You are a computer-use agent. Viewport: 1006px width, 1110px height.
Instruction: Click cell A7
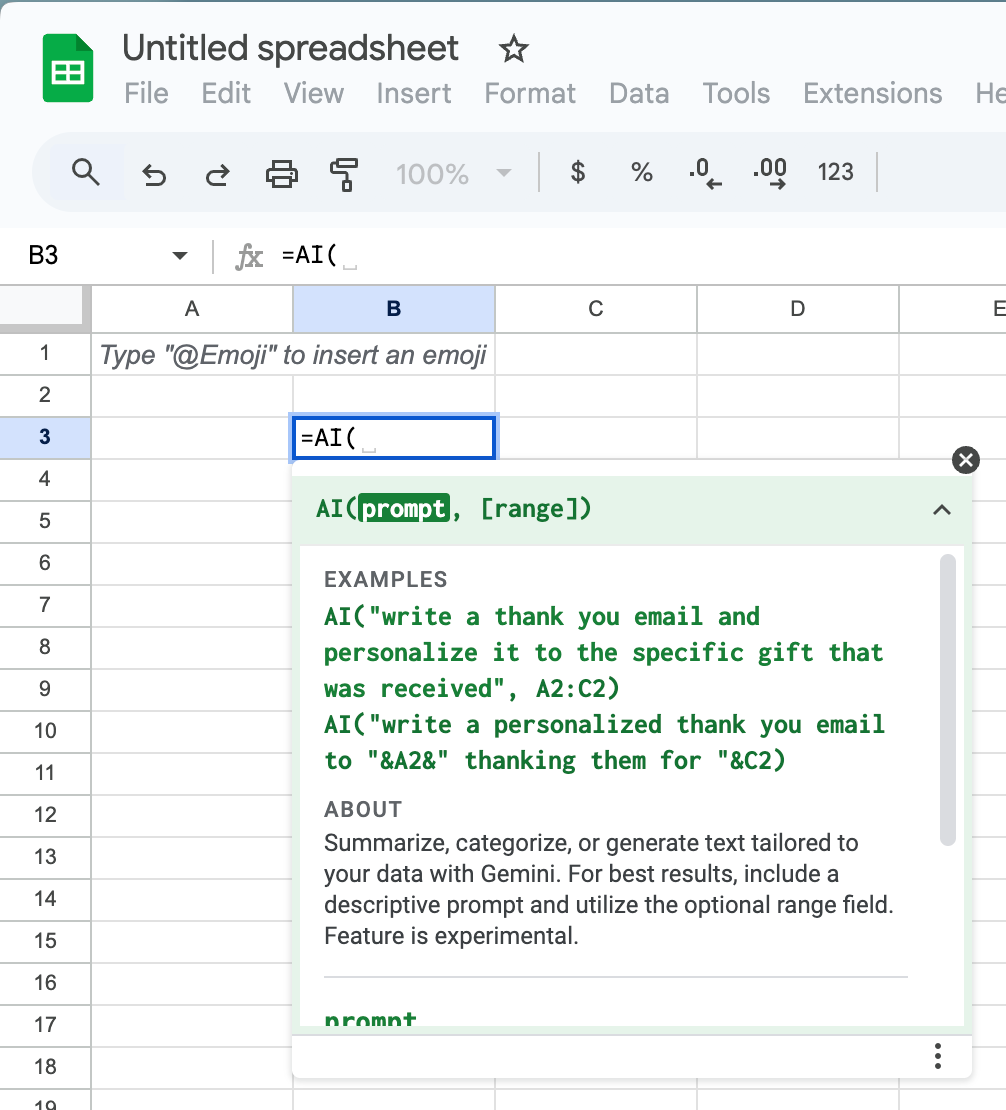(192, 605)
